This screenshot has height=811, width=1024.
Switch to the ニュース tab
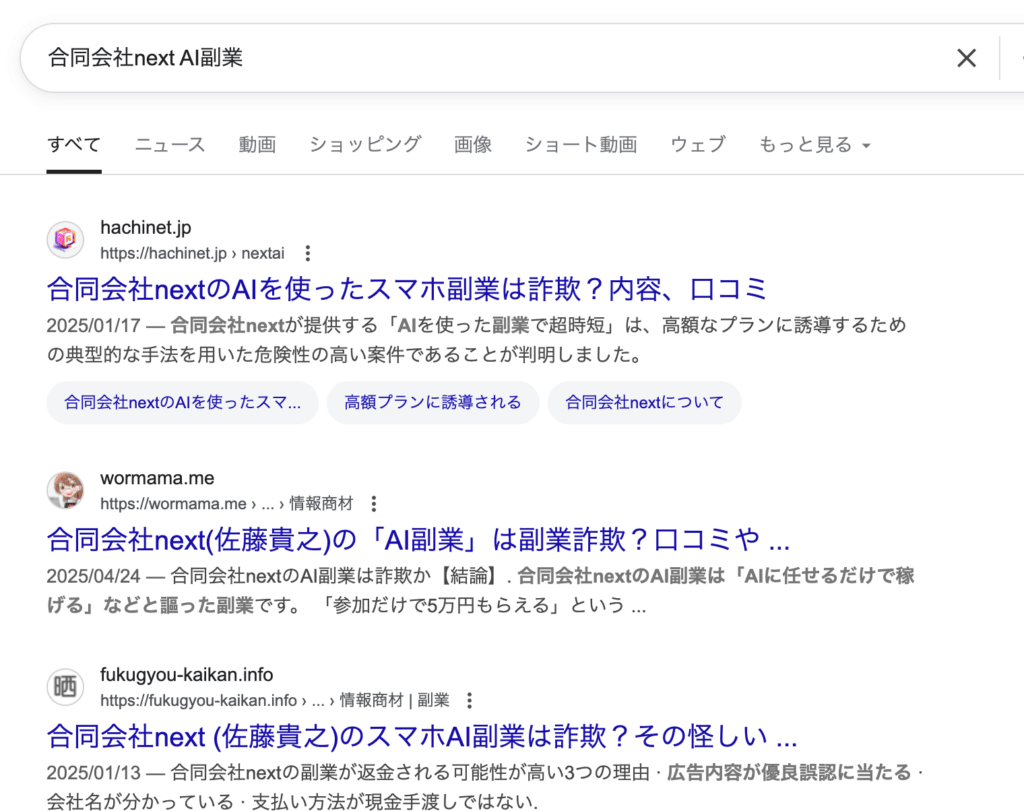pos(170,144)
